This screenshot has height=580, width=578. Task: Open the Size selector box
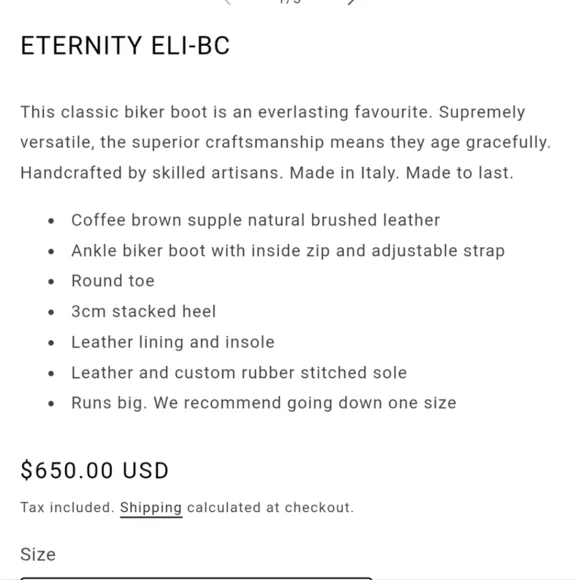click(x=196, y=578)
